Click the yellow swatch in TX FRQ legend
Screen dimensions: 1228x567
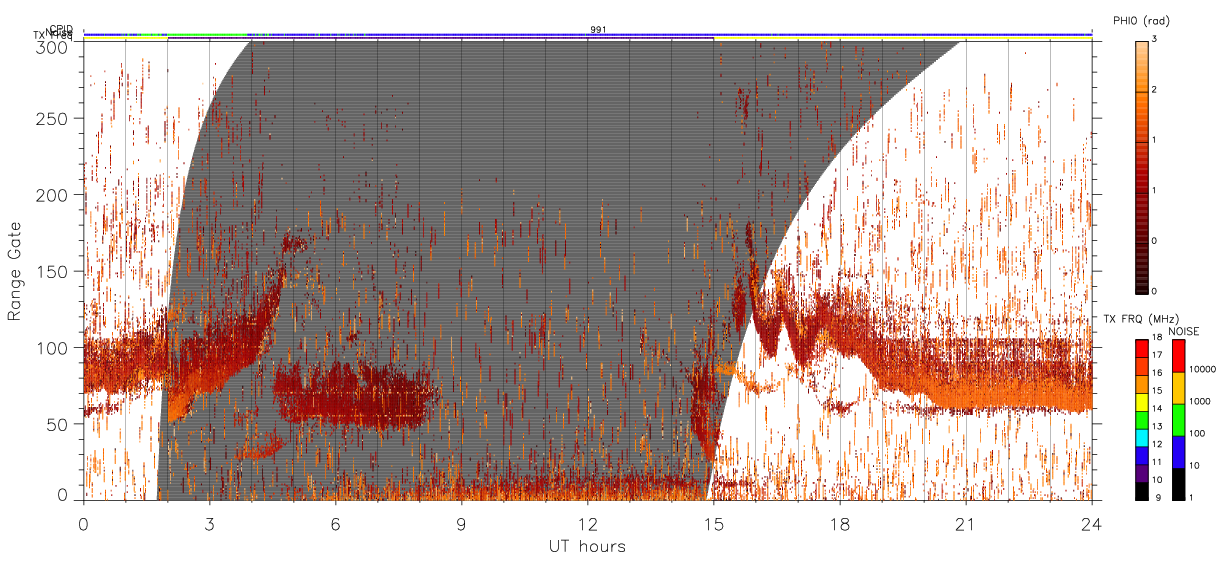click(1140, 401)
